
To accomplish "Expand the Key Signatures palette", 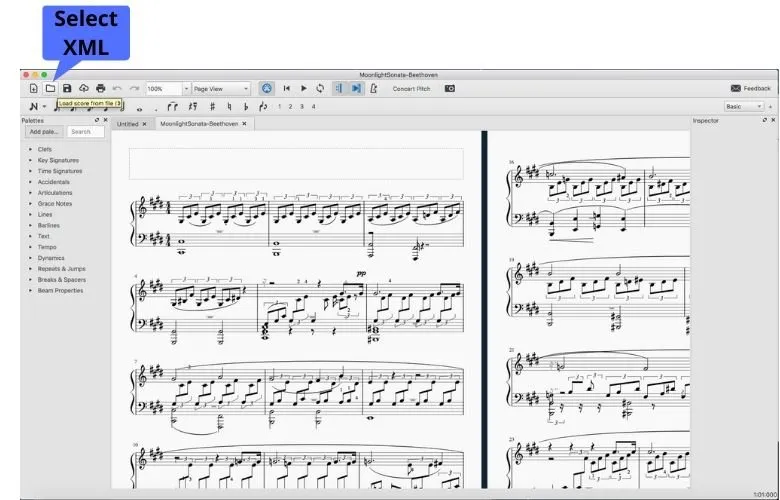I will click(58, 160).
